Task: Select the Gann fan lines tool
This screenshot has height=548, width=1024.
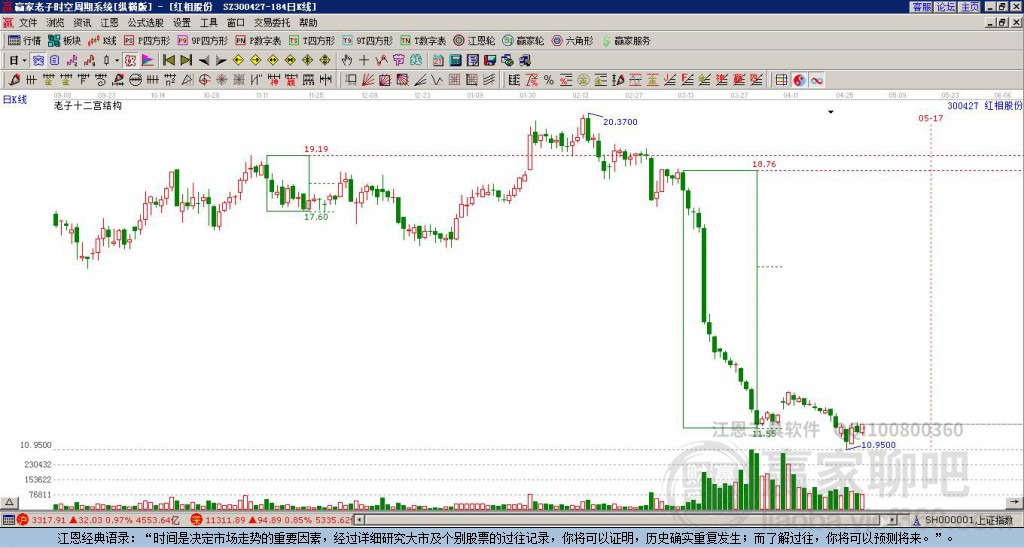Action: pos(368,80)
